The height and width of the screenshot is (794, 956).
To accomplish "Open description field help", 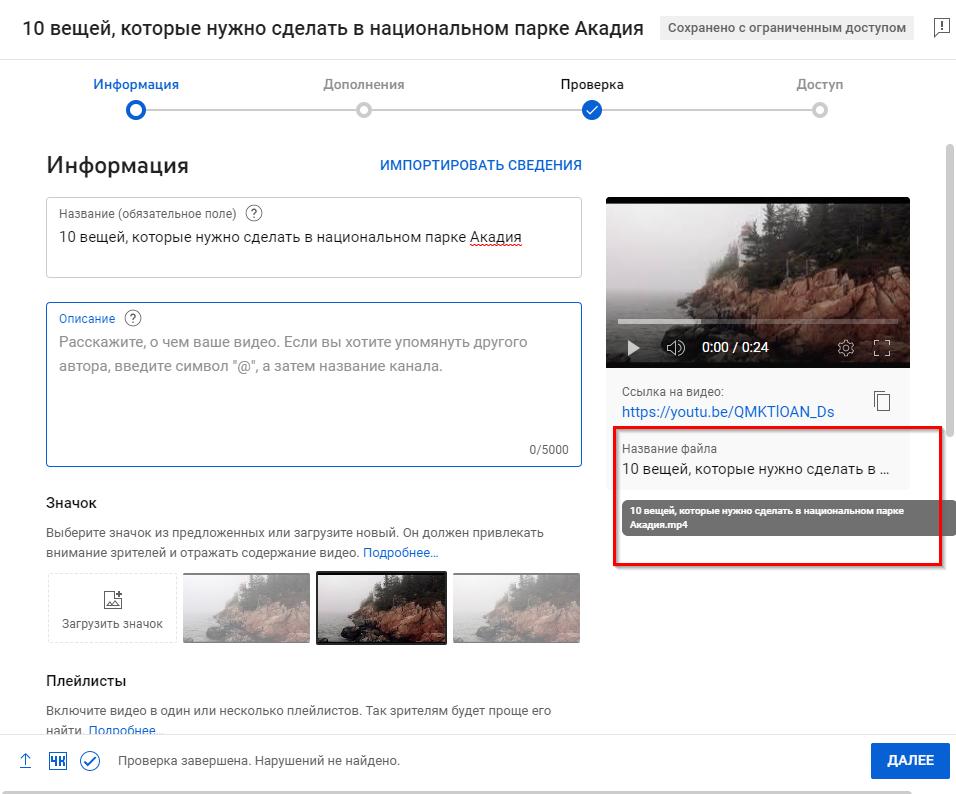I will (x=133, y=318).
